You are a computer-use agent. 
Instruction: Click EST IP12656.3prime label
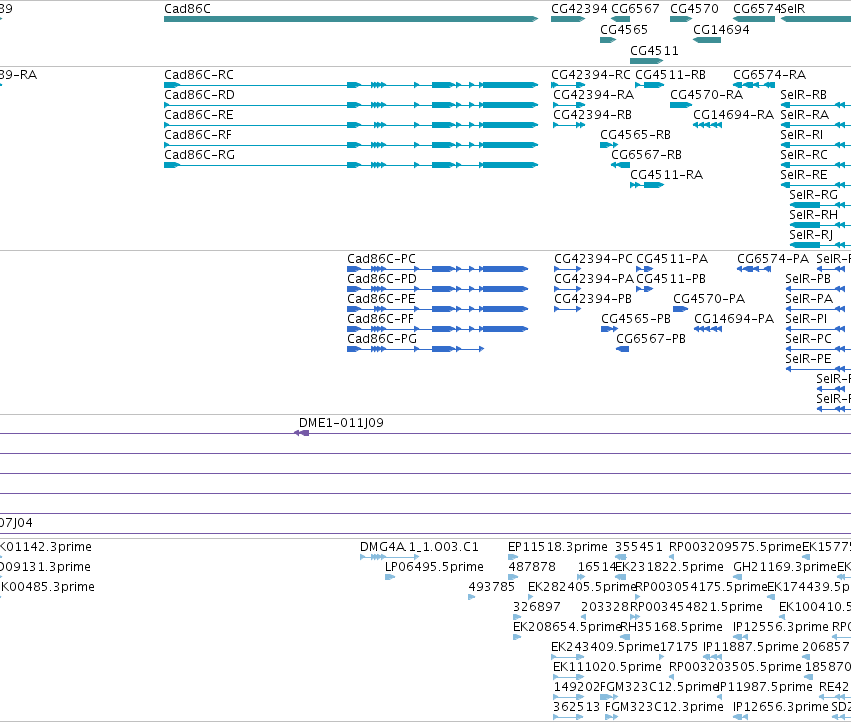(780, 707)
